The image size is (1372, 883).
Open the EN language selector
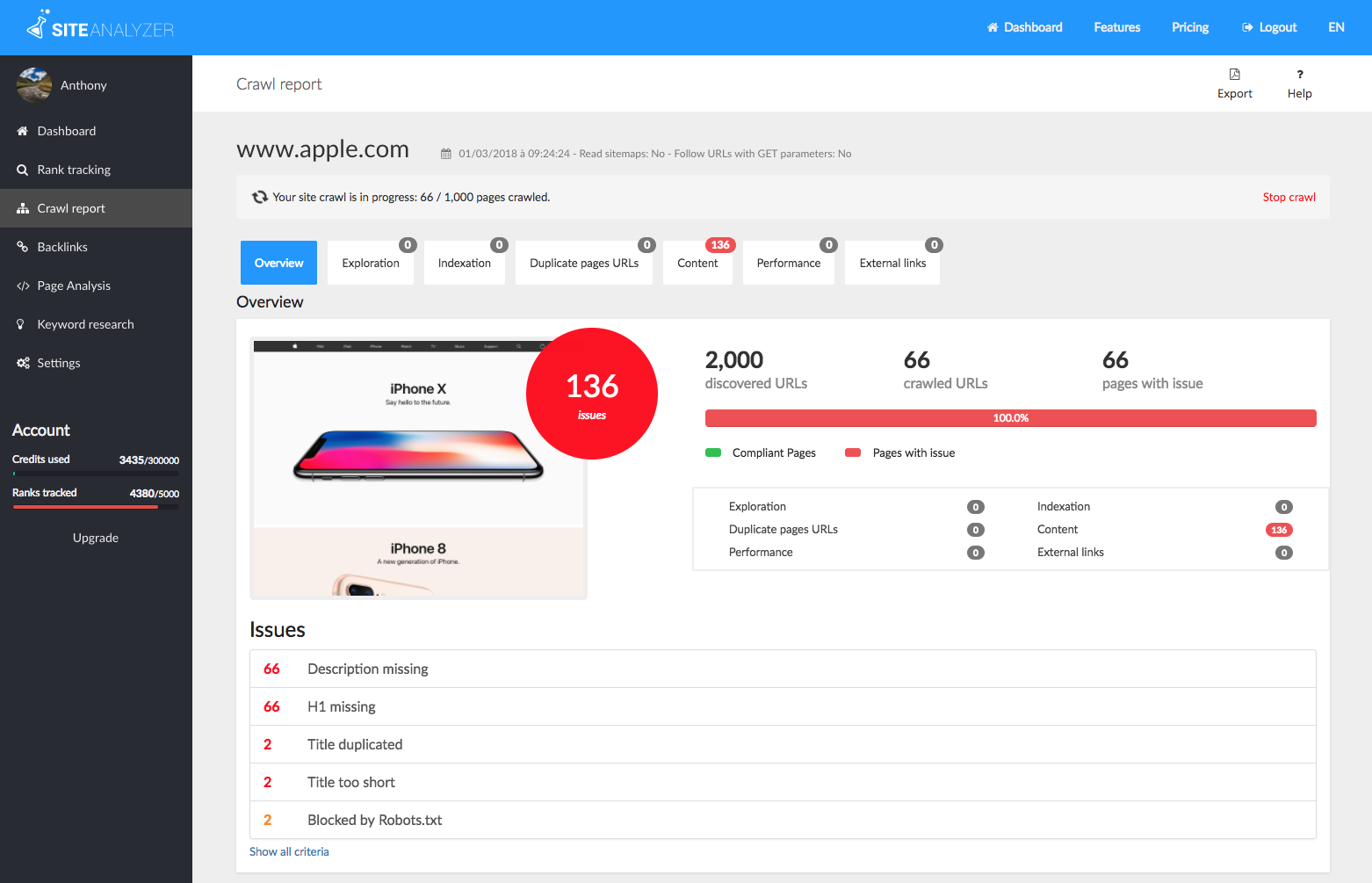(1336, 27)
